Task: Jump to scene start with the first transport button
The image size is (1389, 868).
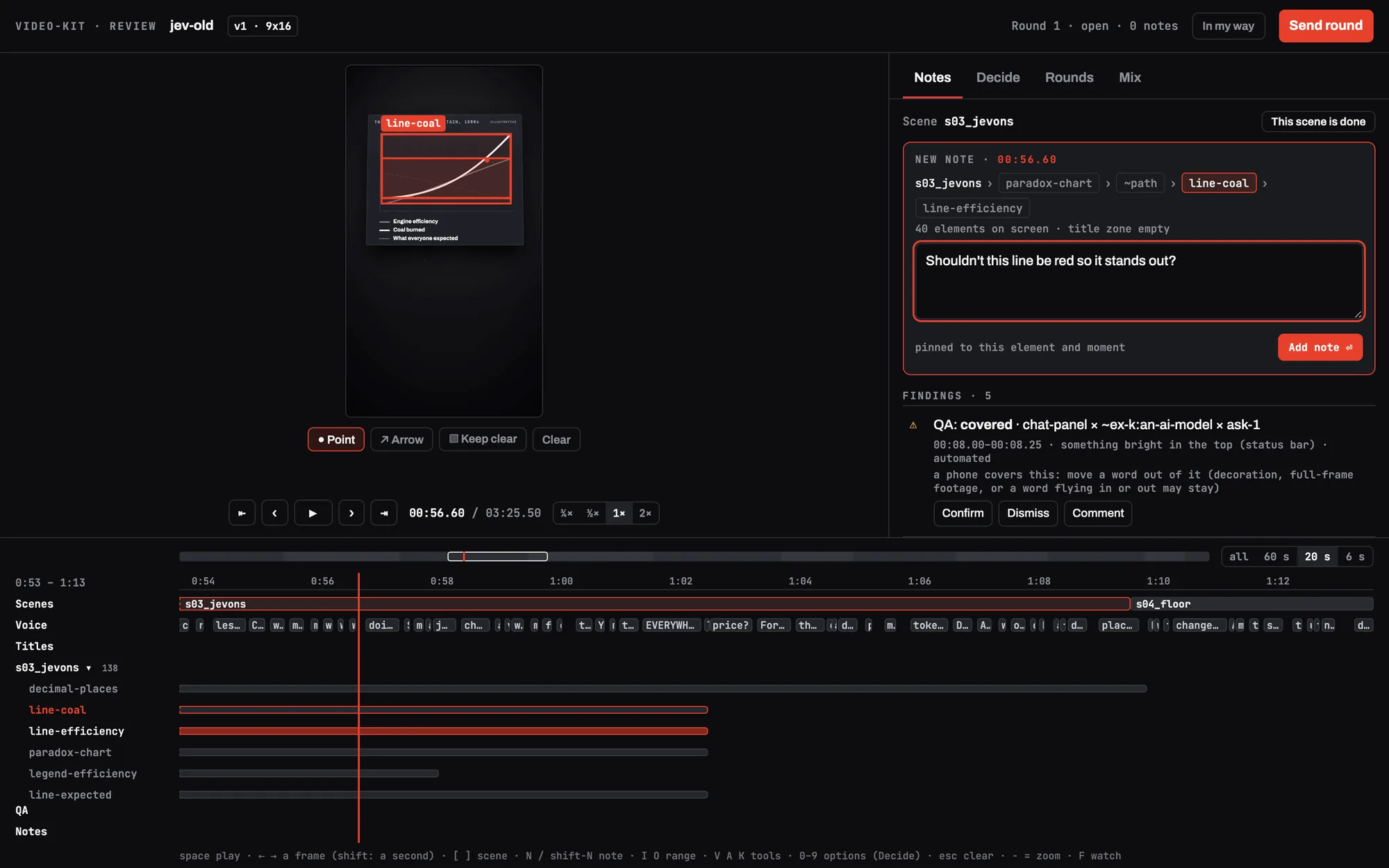Action: point(242,513)
